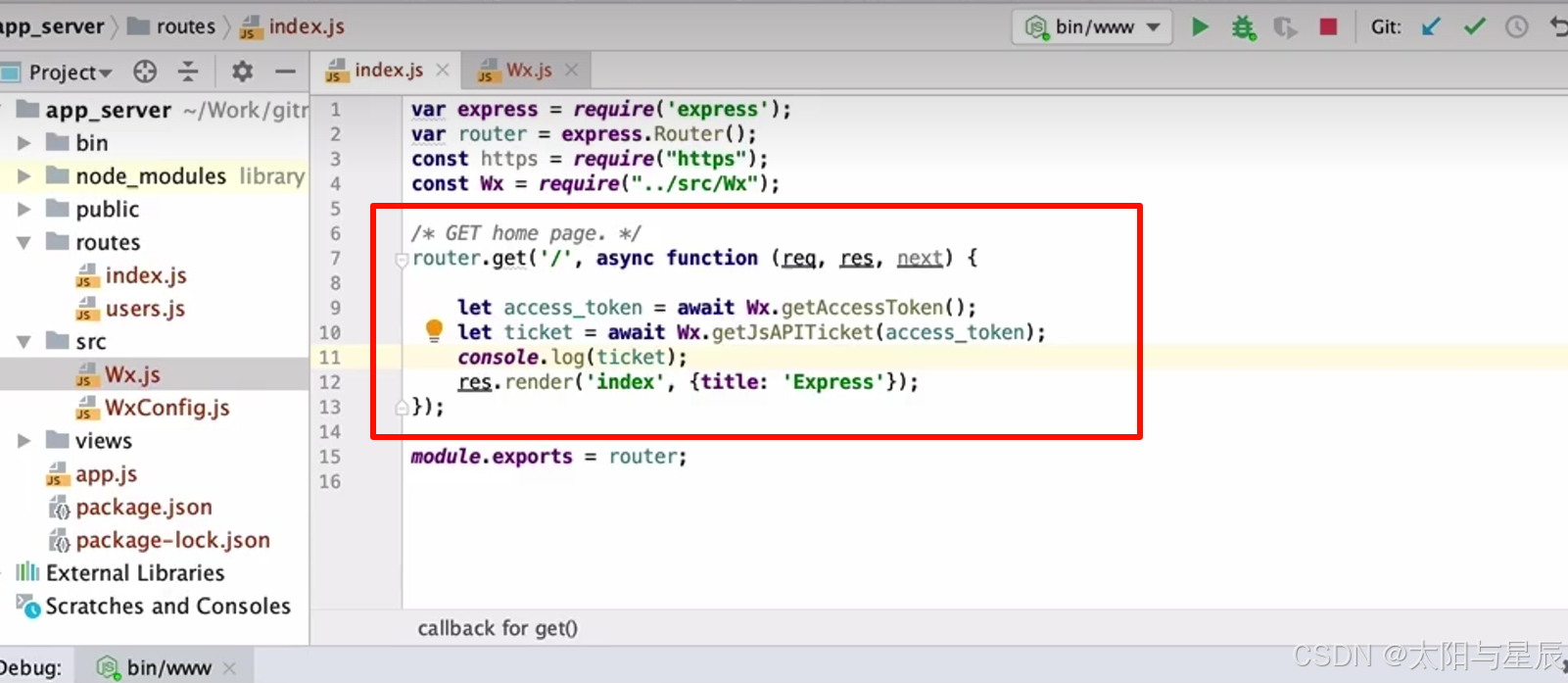Click the "../src/Wx" string on line 4

click(x=694, y=183)
